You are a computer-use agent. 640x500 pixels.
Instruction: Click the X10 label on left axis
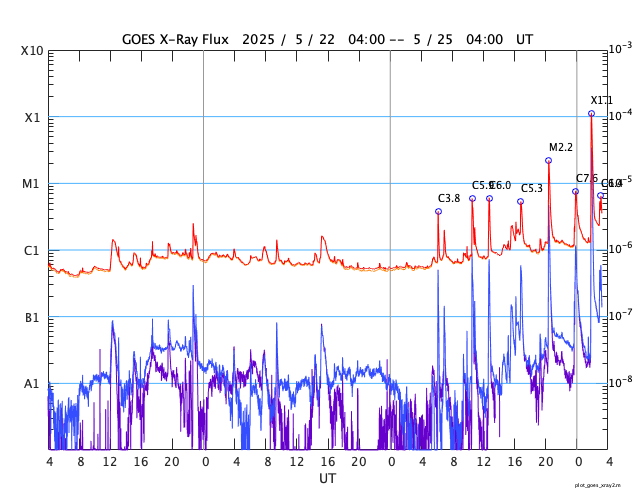click(32, 51)
